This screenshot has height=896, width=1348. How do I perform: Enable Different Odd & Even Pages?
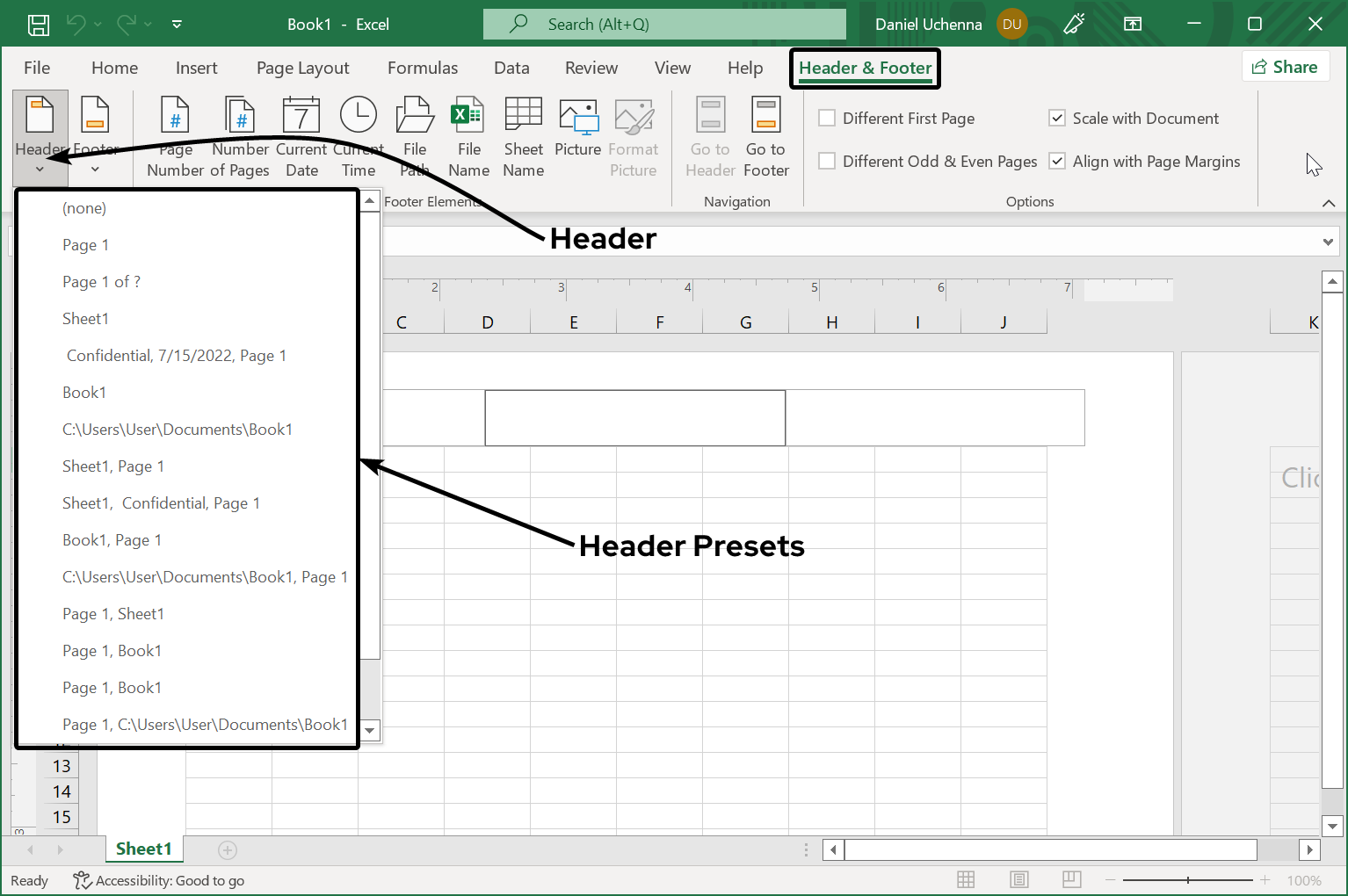[x=827, y=162]
